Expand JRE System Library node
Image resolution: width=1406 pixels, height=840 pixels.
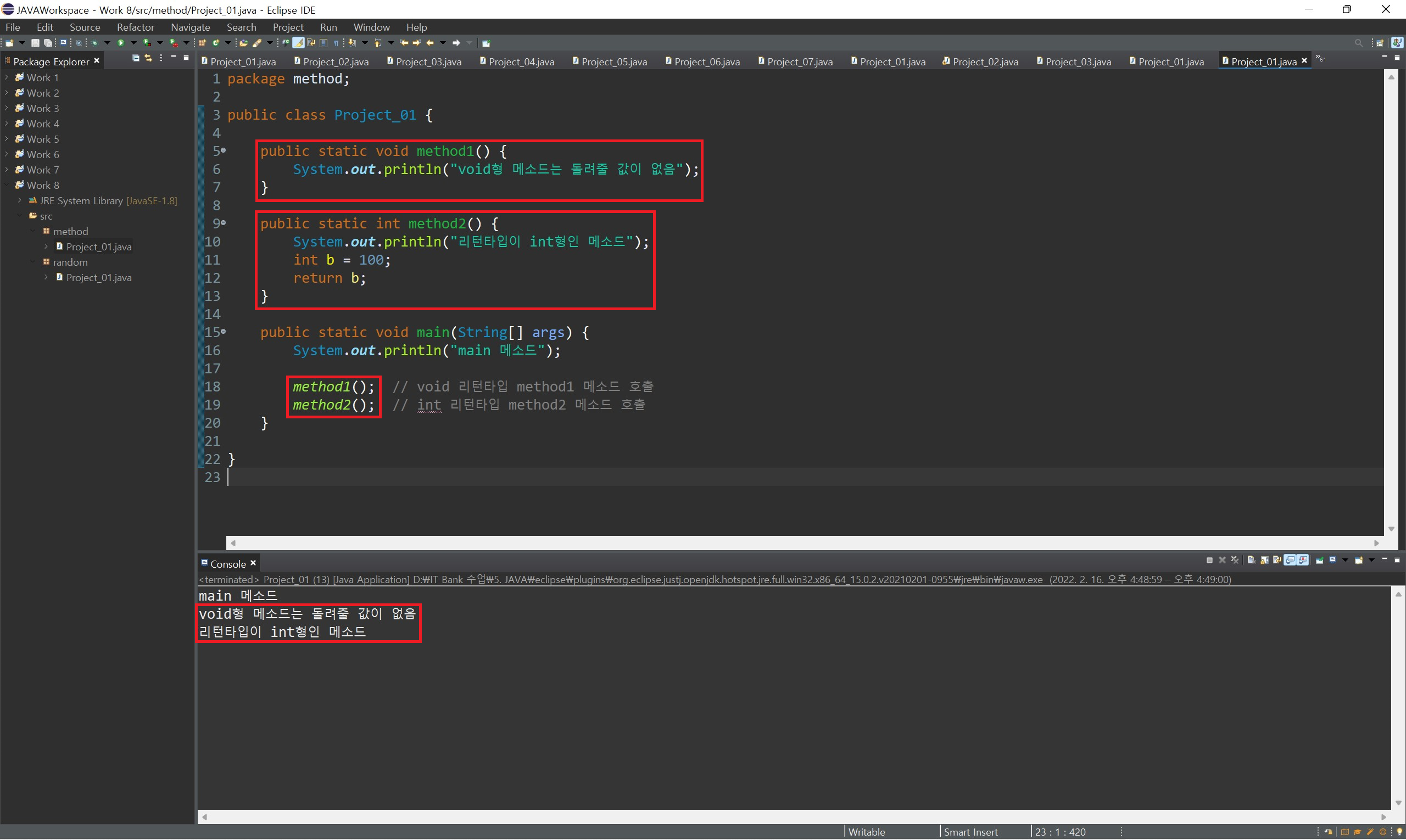click(x=20, y=200)
